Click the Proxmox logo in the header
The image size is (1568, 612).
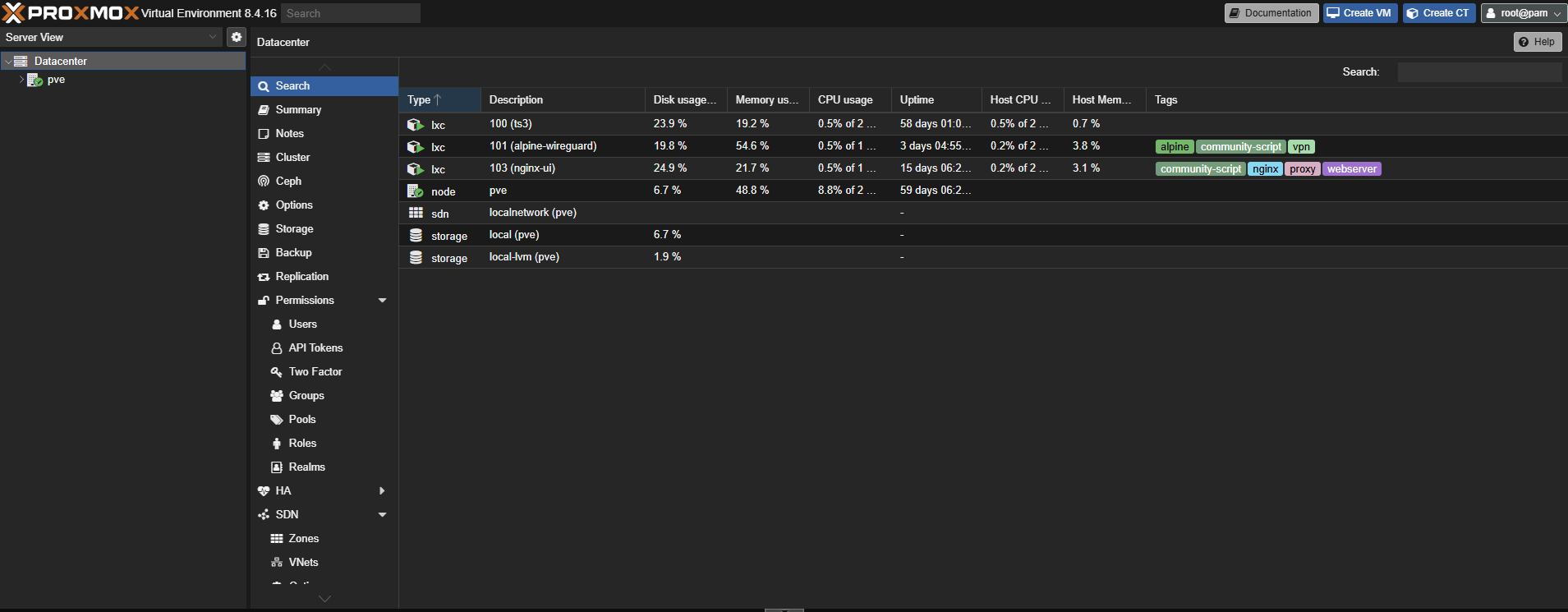70,13
